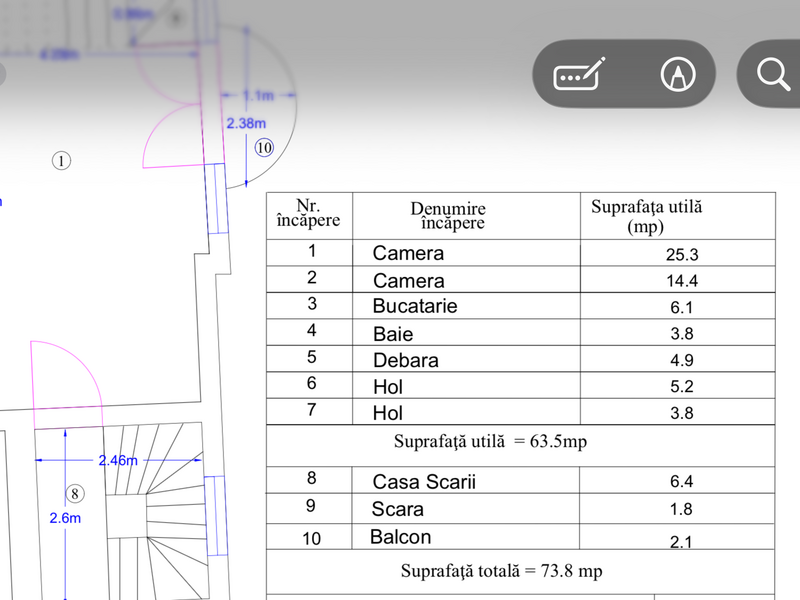Open the form fill text tool
The width and height of the screenshot is (800, 600).
tap(580, 74)
